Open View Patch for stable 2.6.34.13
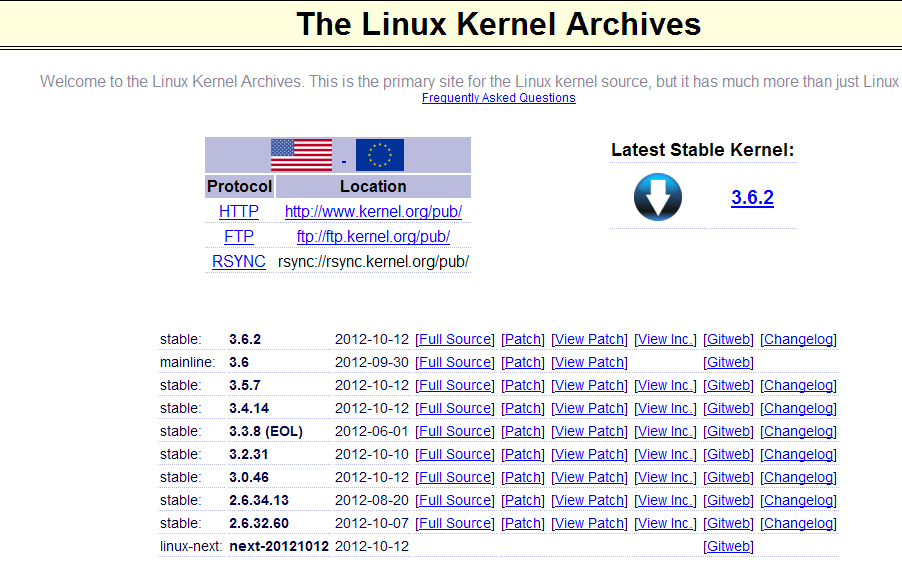Viewport: 902px width, 574px height. [590, 500]
